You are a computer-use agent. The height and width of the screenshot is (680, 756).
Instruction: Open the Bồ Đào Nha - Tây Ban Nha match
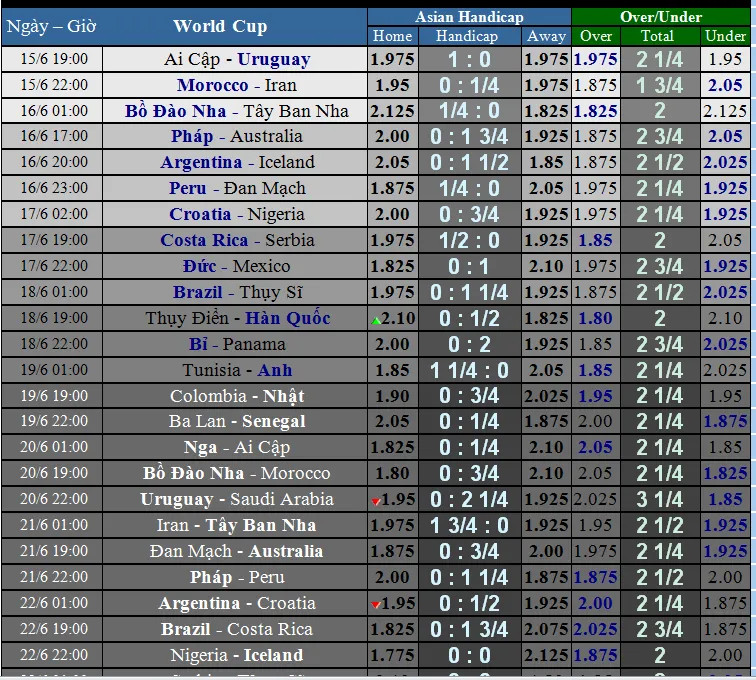(x=237, y=111)
